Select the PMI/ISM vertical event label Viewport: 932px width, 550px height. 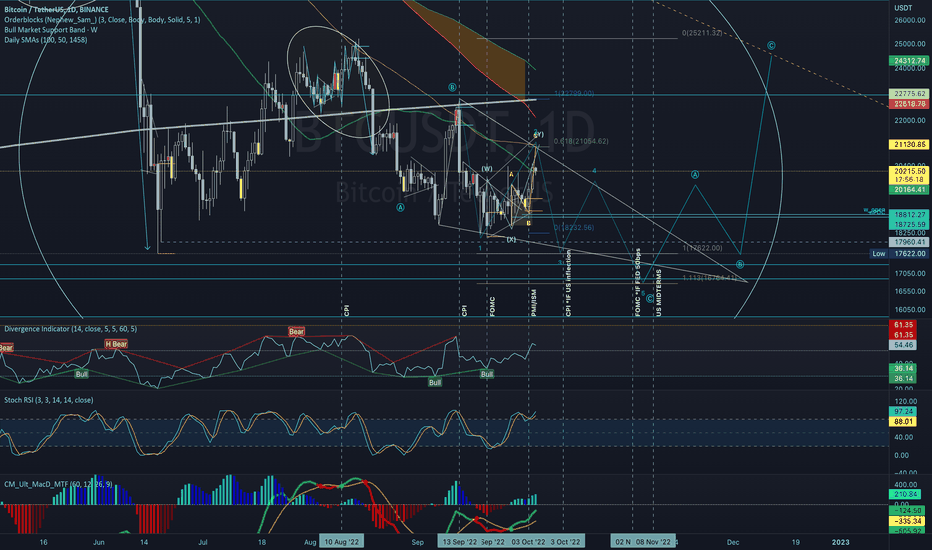tap(534, 302)
